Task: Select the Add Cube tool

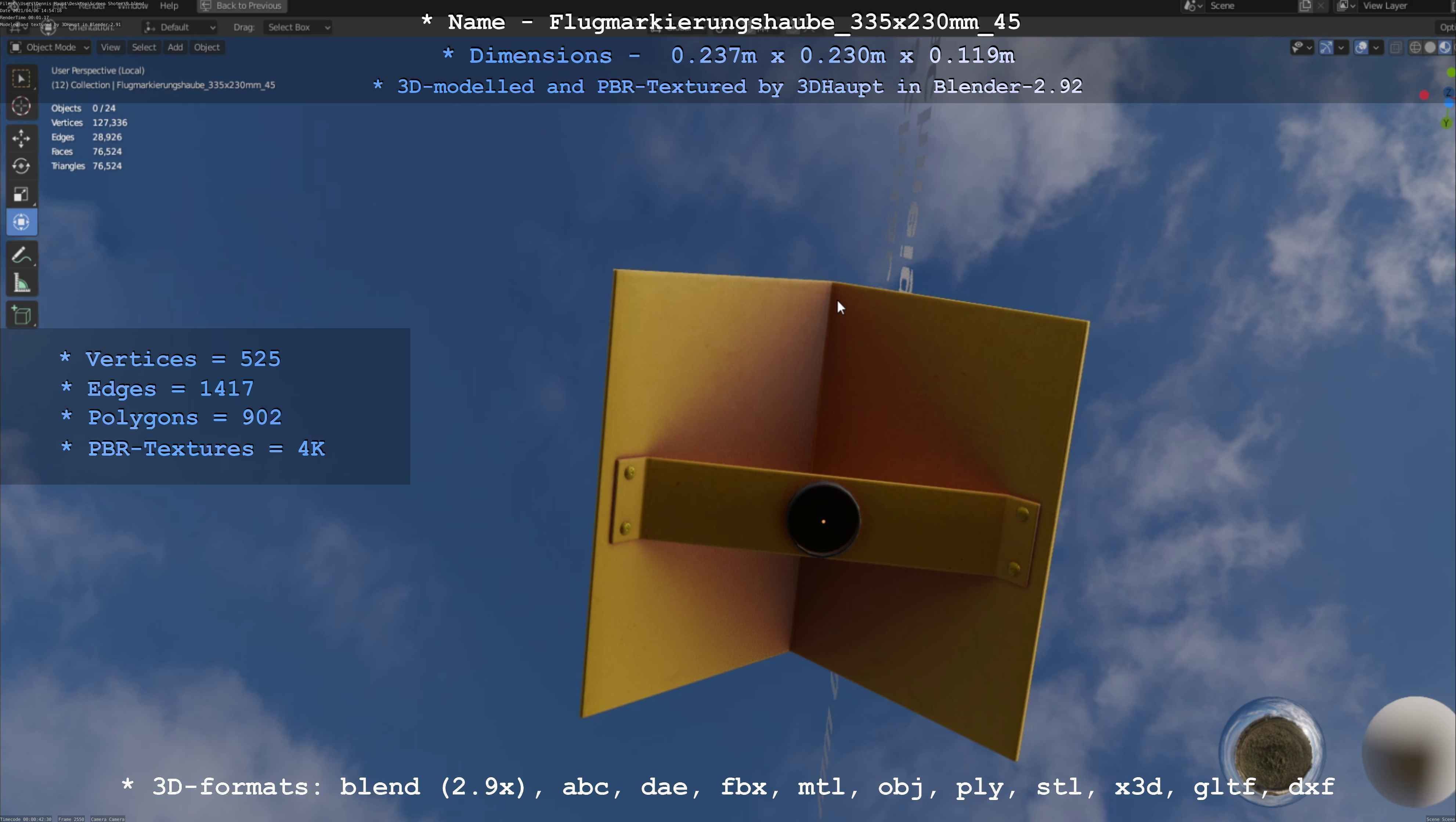Action: click(x=21, y=315)
